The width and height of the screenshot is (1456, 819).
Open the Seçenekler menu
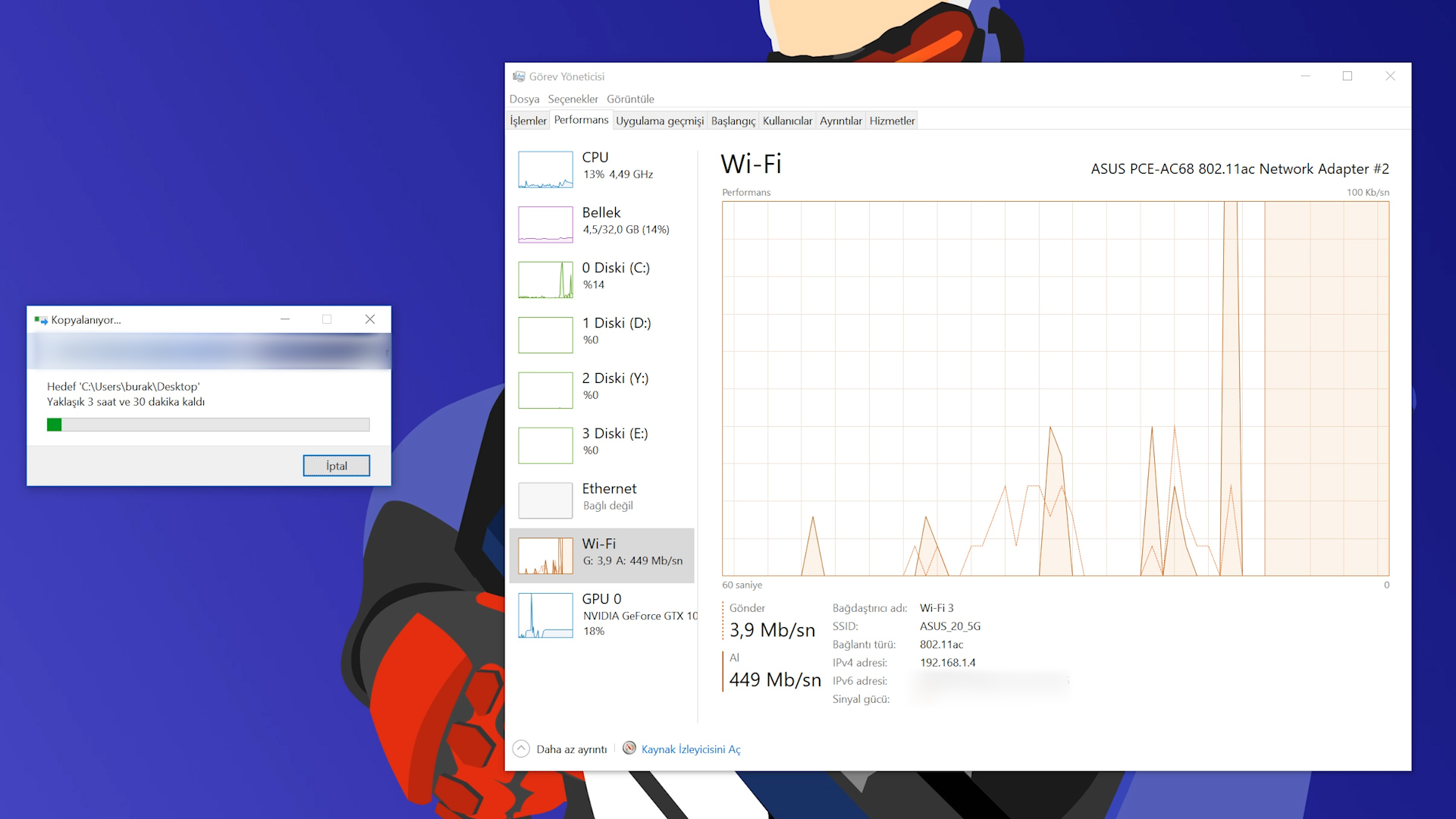tap(573, 99)
